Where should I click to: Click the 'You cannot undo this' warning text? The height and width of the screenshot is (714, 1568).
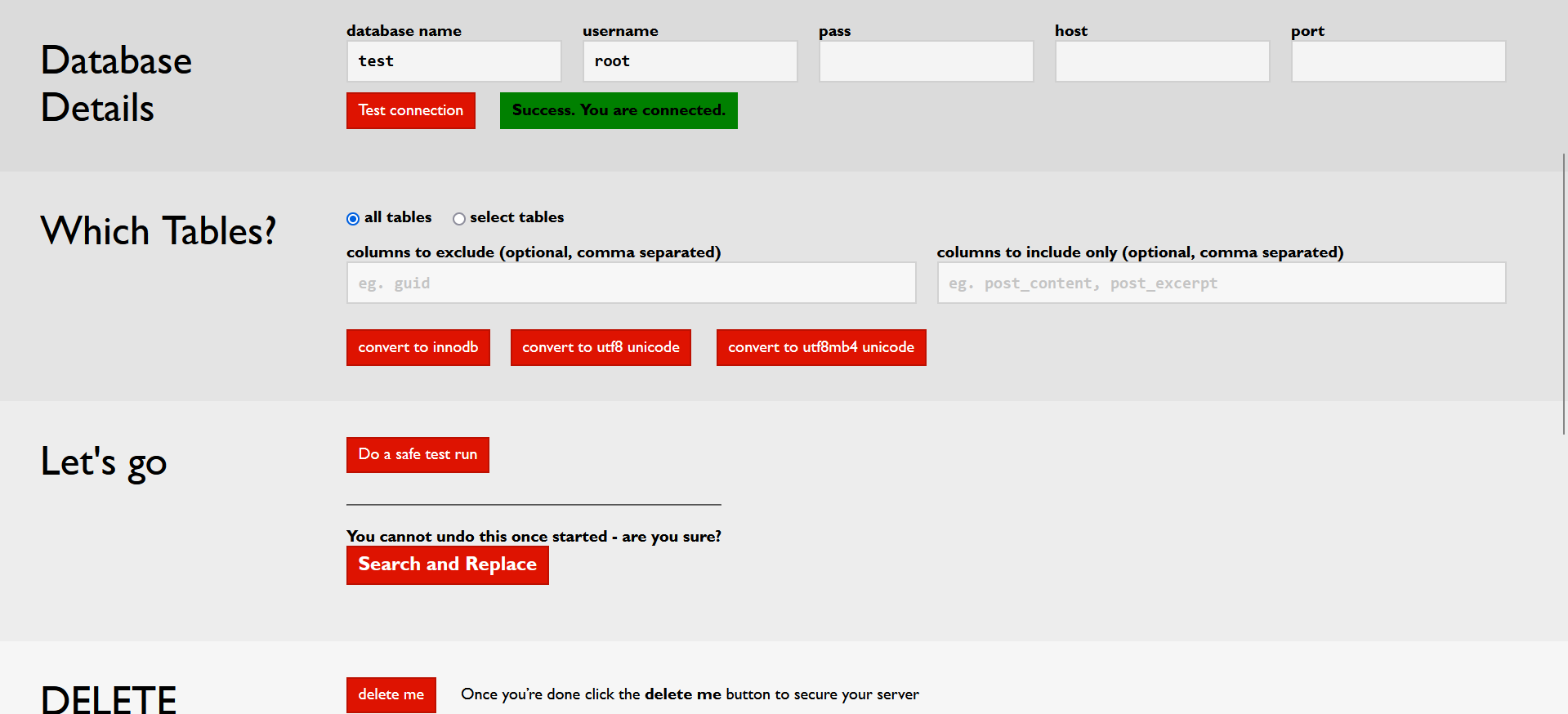[x=534, y=537]
